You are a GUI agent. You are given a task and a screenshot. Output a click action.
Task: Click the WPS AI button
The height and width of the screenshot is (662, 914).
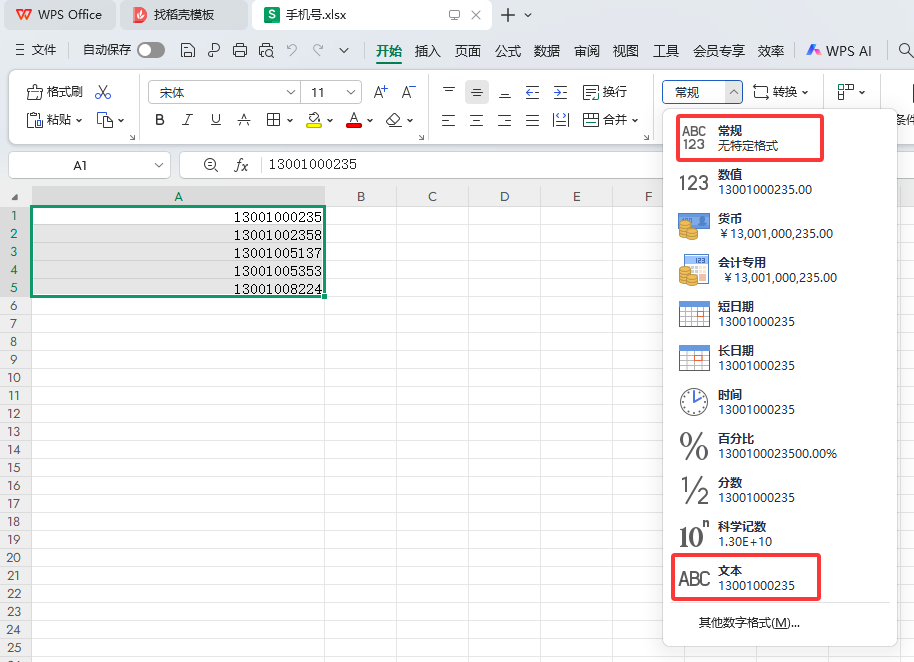[839, 50]
